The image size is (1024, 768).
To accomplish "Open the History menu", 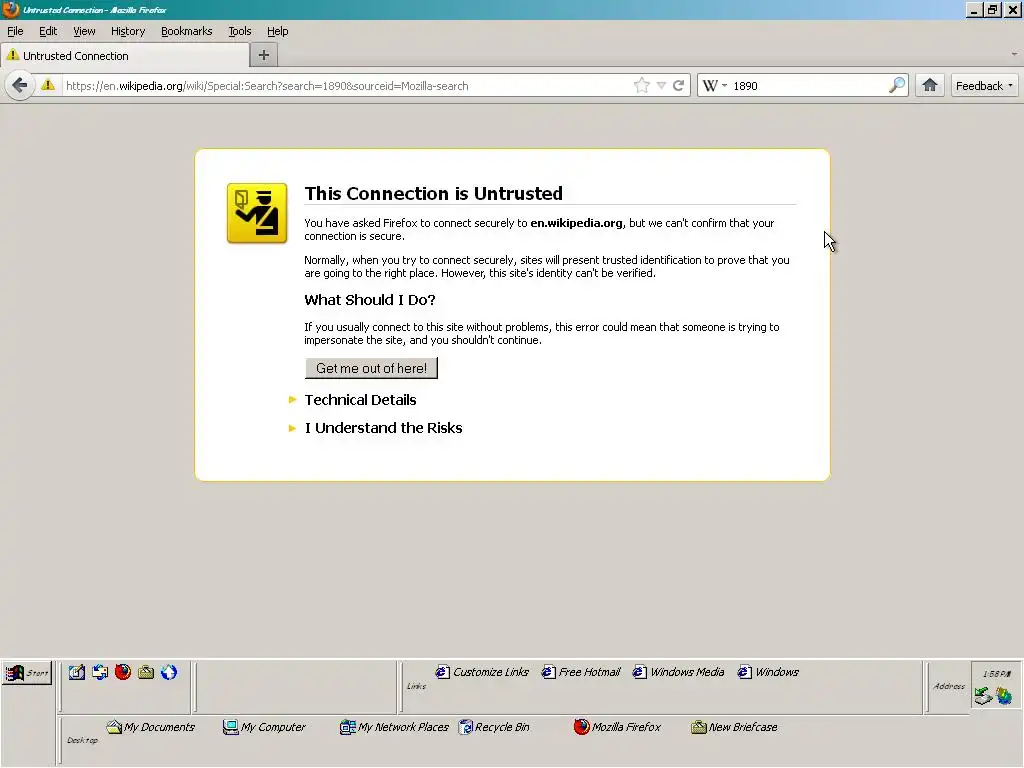I will pos(128,31).
